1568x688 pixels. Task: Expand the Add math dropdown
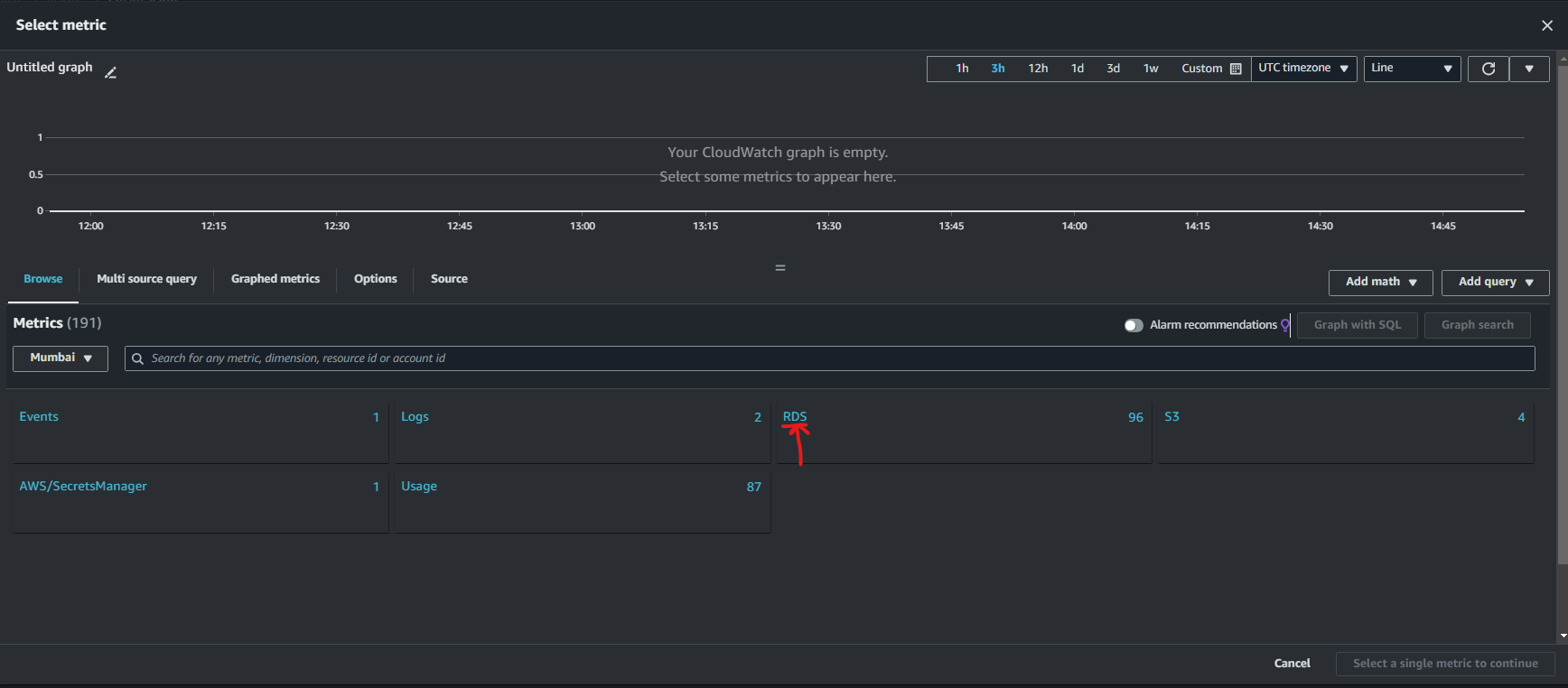pos(1380,283)
